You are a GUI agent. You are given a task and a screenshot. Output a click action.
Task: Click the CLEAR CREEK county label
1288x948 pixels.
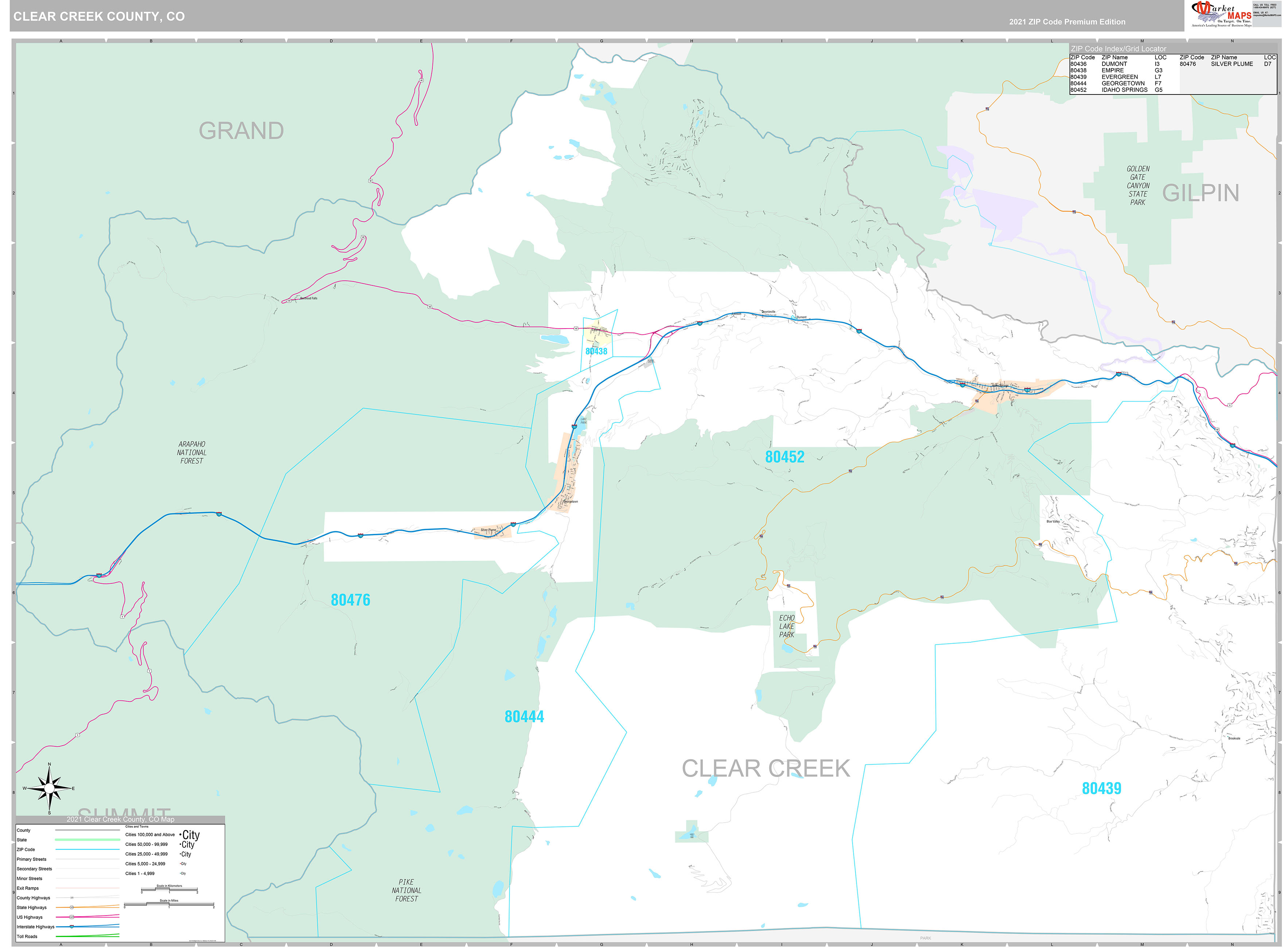766,768
